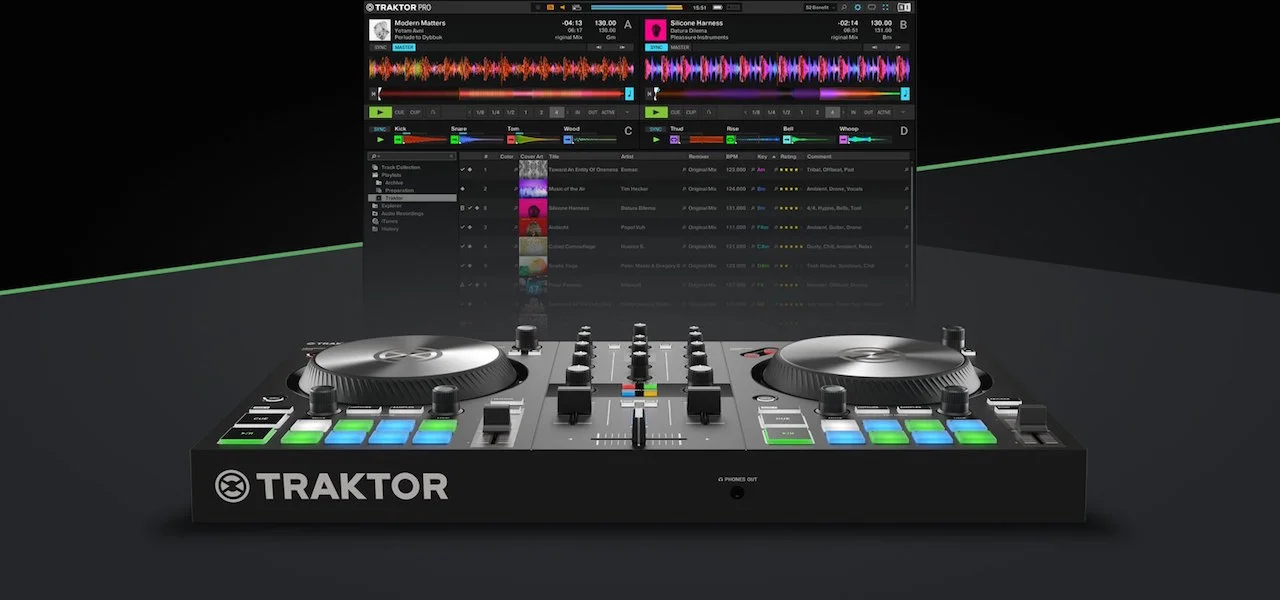Expand Deck B advanced panel arrow

pos(904,113)
